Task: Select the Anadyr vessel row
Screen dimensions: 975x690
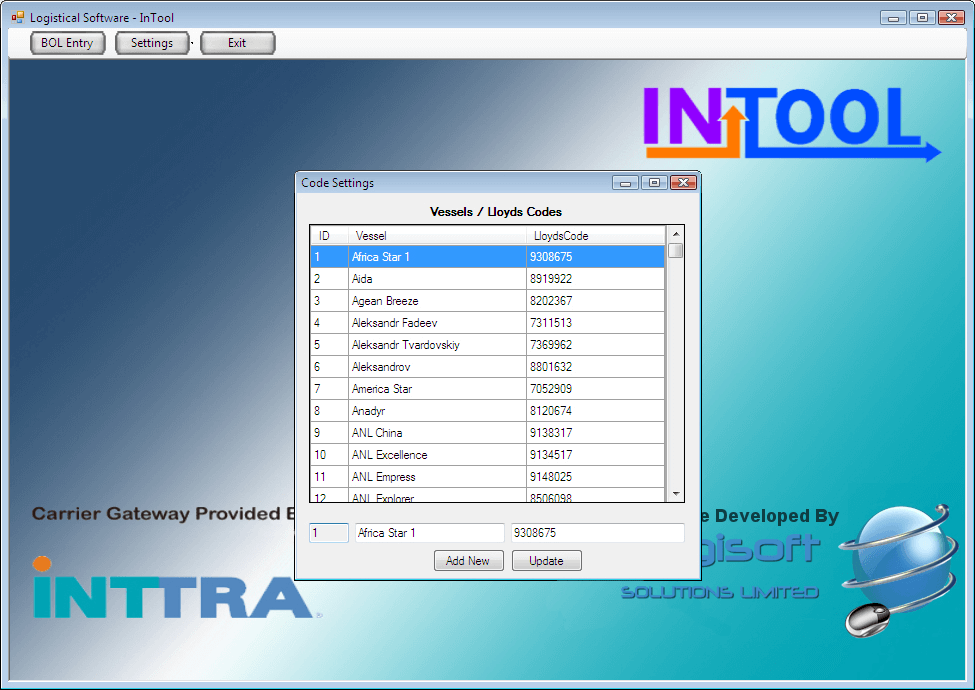Action: [488, 411]
